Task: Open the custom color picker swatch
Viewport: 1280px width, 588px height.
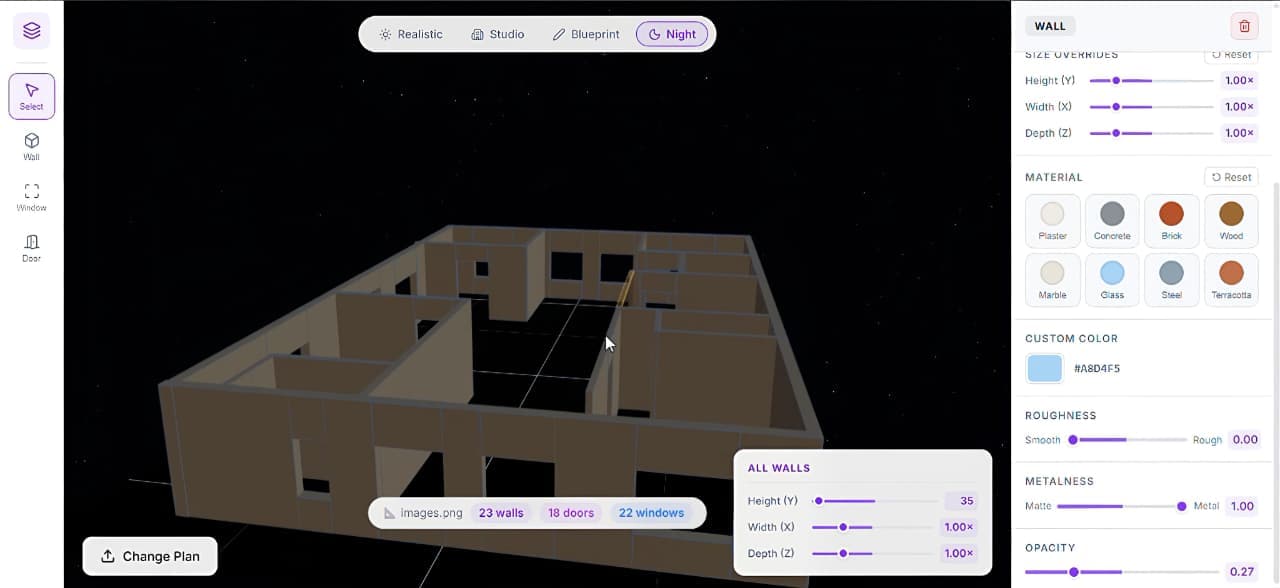Action: tap(1044, 368)
